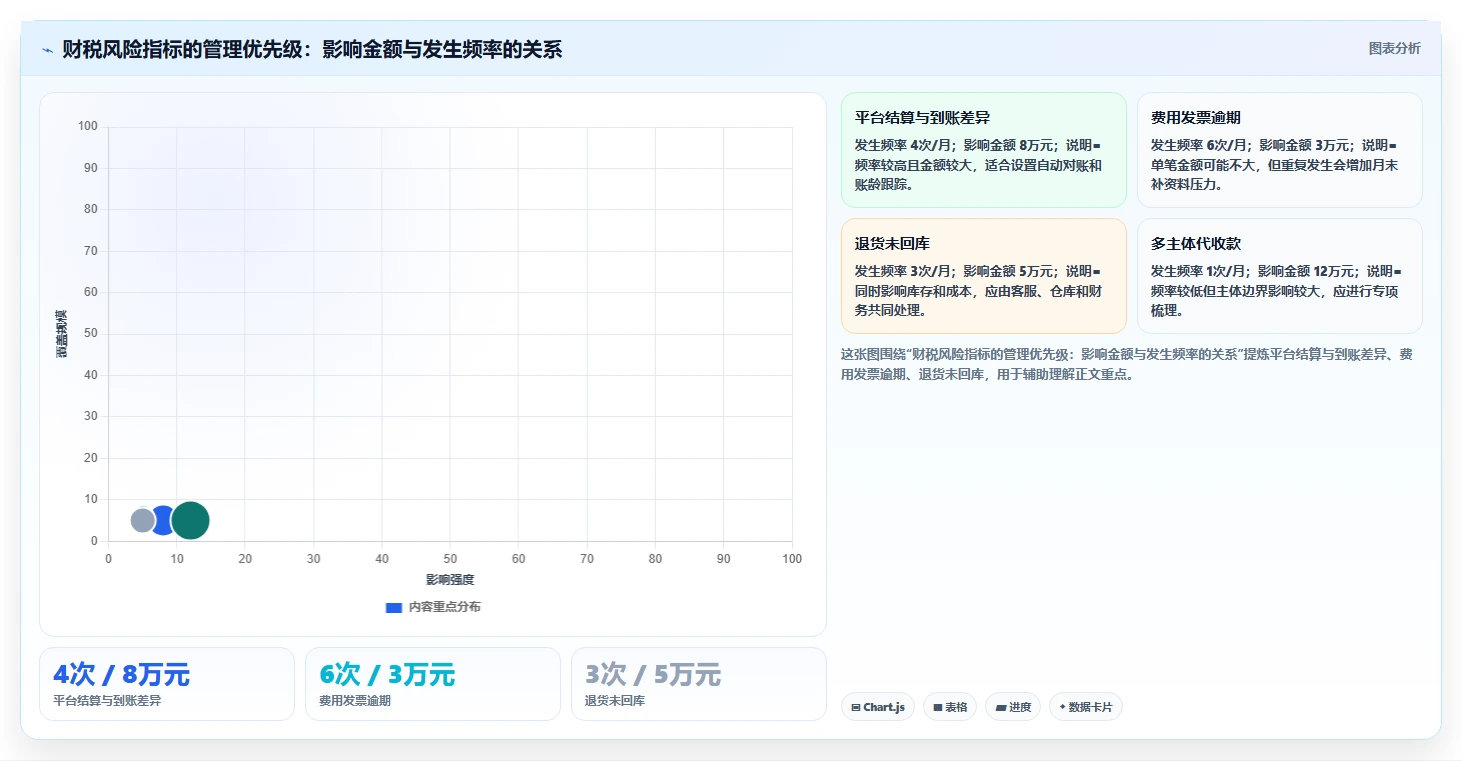Click the summary paragraph starting 这张图围绕
Image resolution: width=1462 pixels, height=761 pixels.
[x=1127, y=365]
